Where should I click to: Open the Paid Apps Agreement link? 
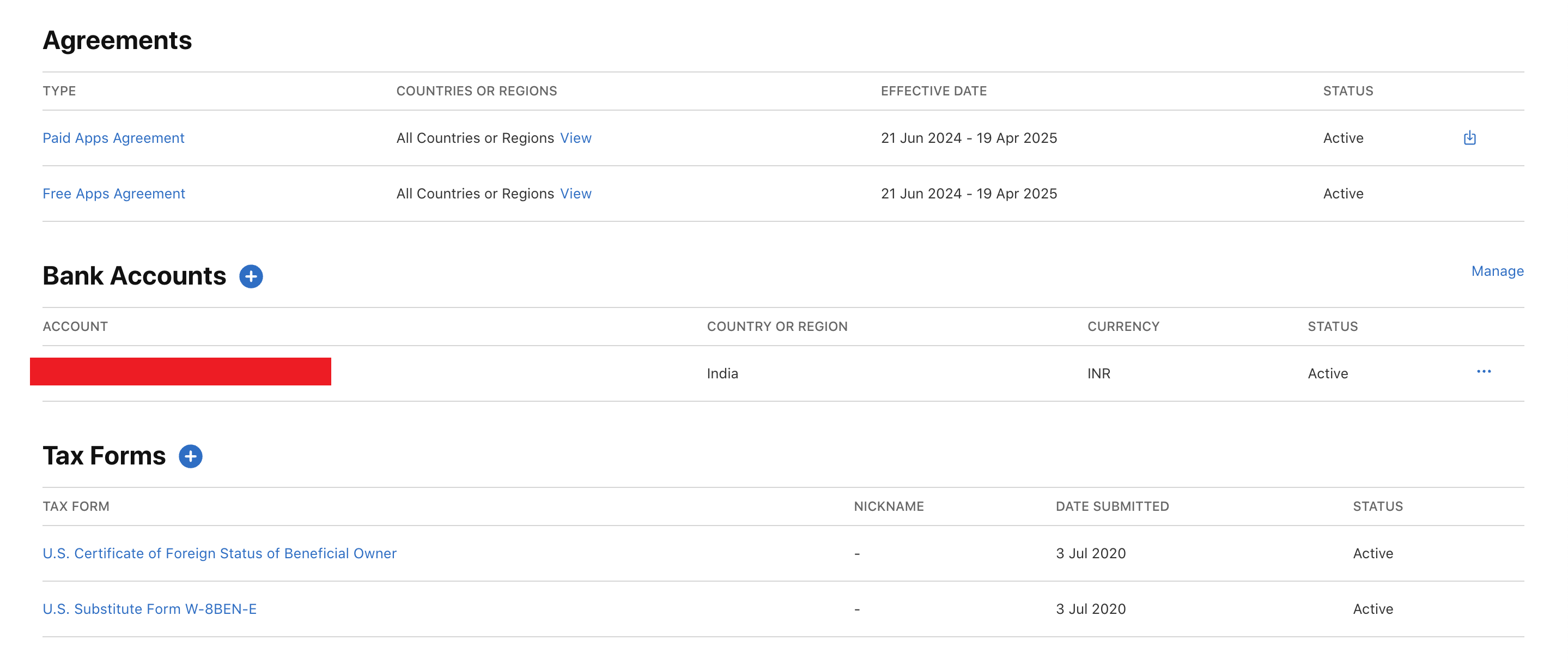(x=113, y=138)
